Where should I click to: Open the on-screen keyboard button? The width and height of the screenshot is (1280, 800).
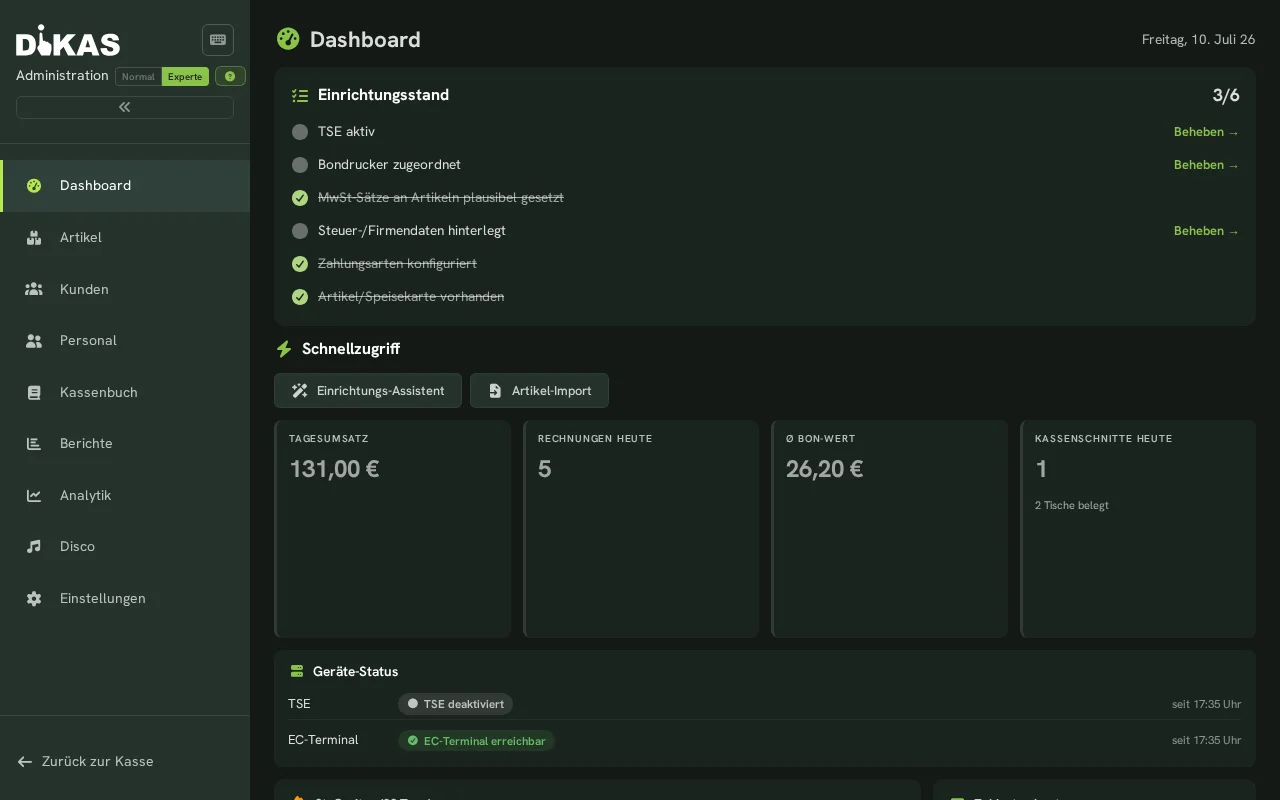218,40
